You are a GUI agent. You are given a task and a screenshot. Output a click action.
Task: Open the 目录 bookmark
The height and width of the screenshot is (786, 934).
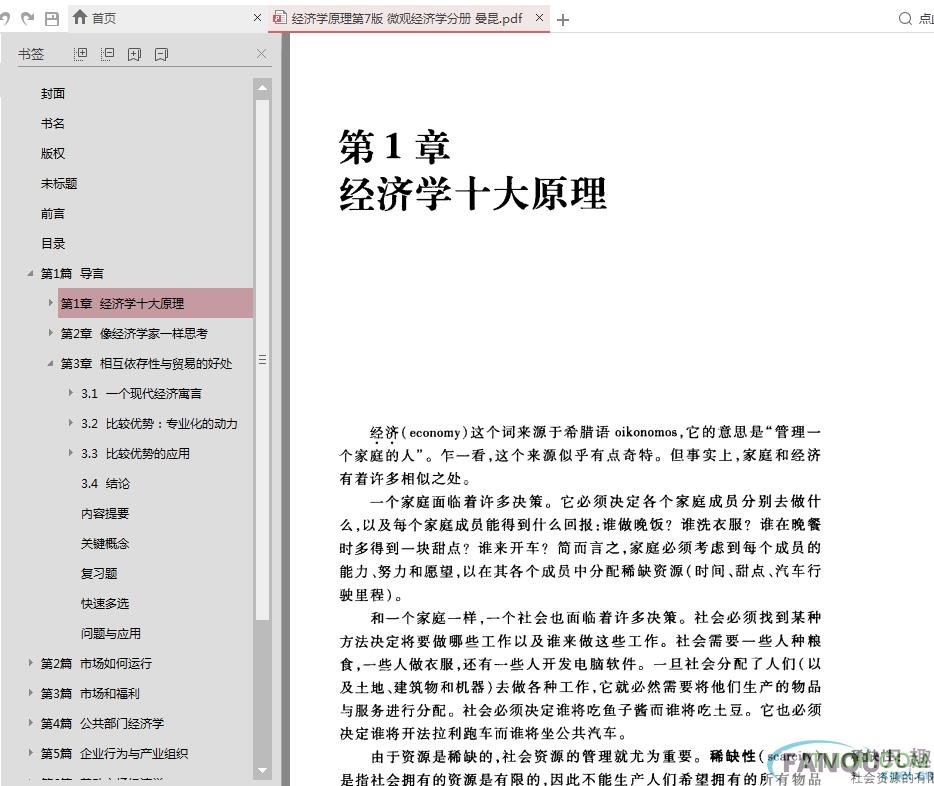click(x=53, y=243)
